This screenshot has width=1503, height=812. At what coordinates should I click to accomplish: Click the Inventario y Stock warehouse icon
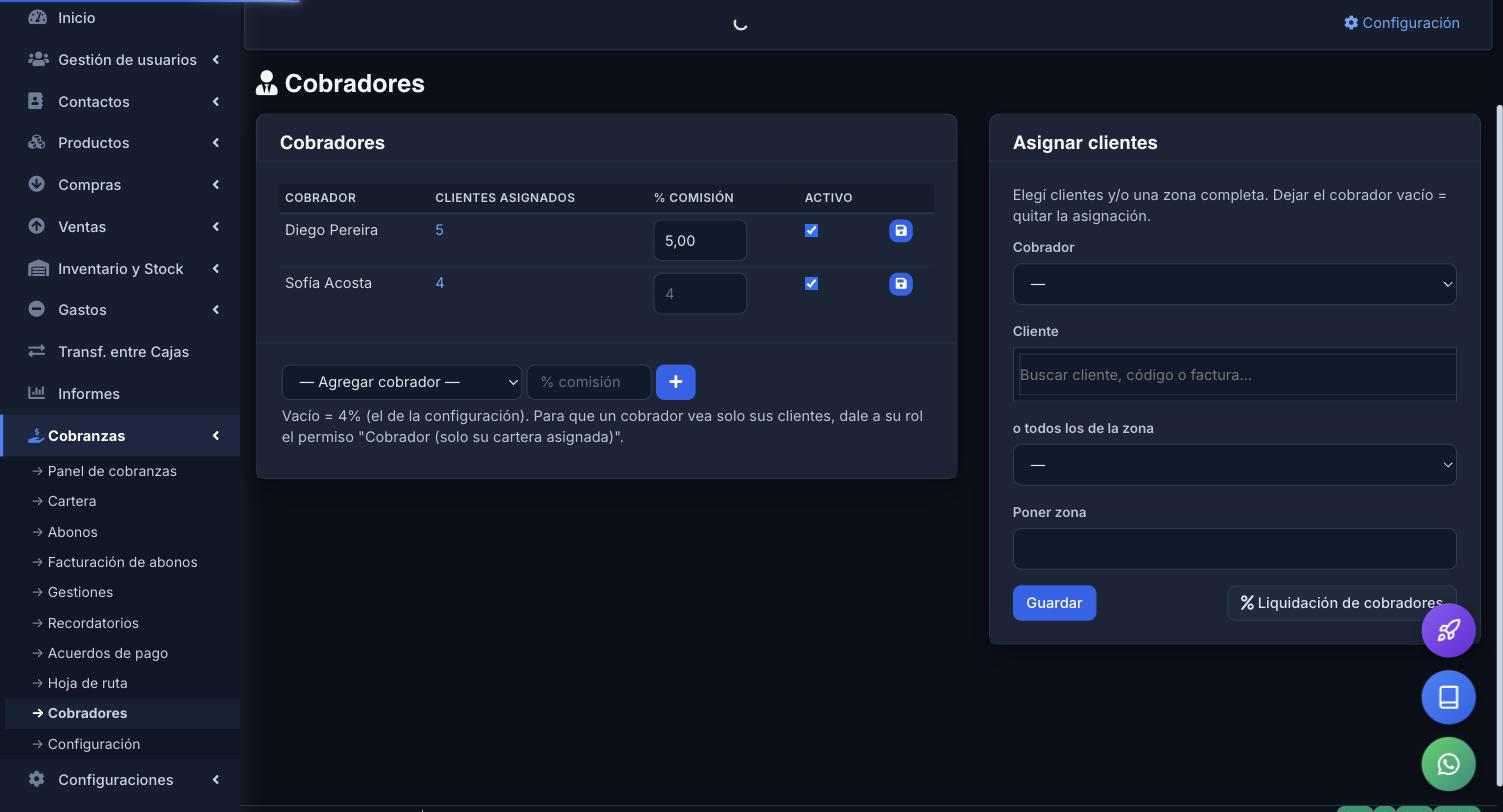38,268
